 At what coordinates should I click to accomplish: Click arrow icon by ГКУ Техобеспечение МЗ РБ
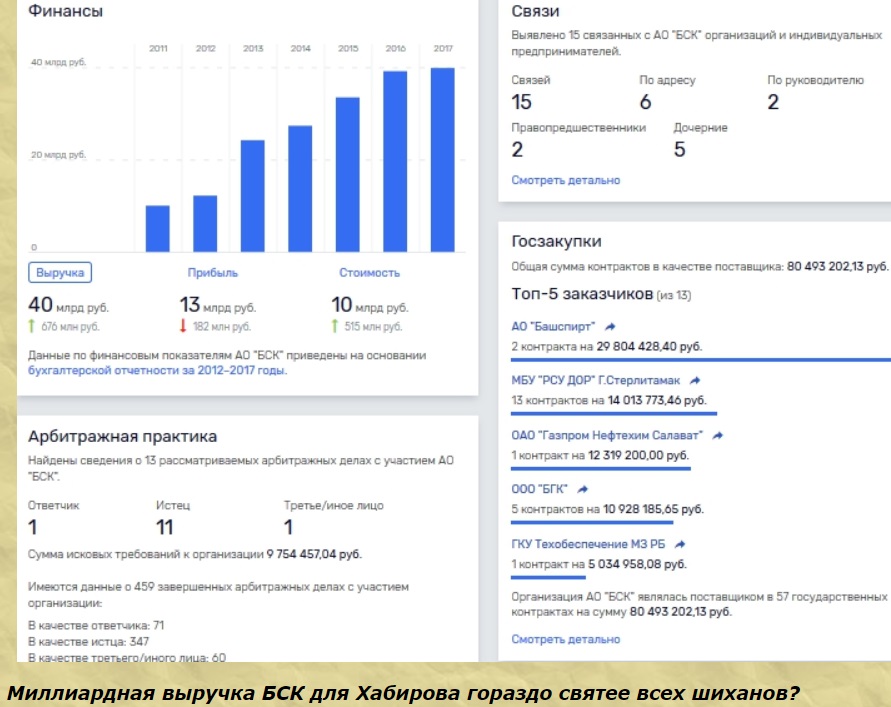[680, 545]
